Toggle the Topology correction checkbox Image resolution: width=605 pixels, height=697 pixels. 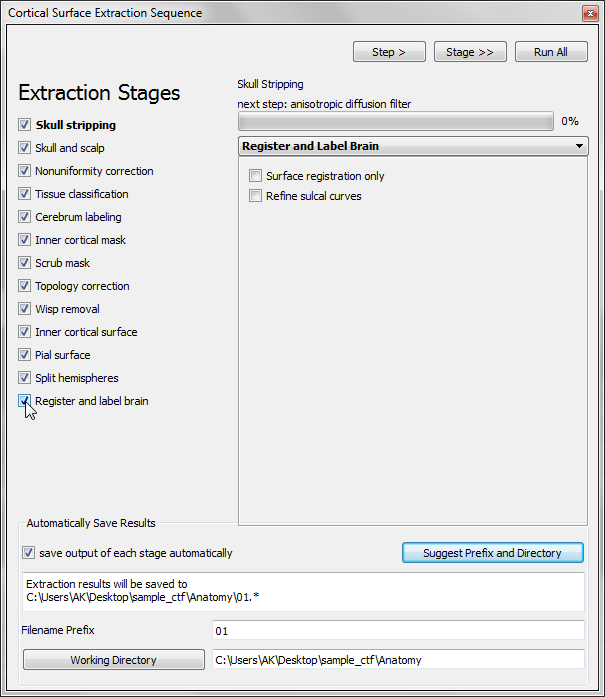click(x=25, y=286)
